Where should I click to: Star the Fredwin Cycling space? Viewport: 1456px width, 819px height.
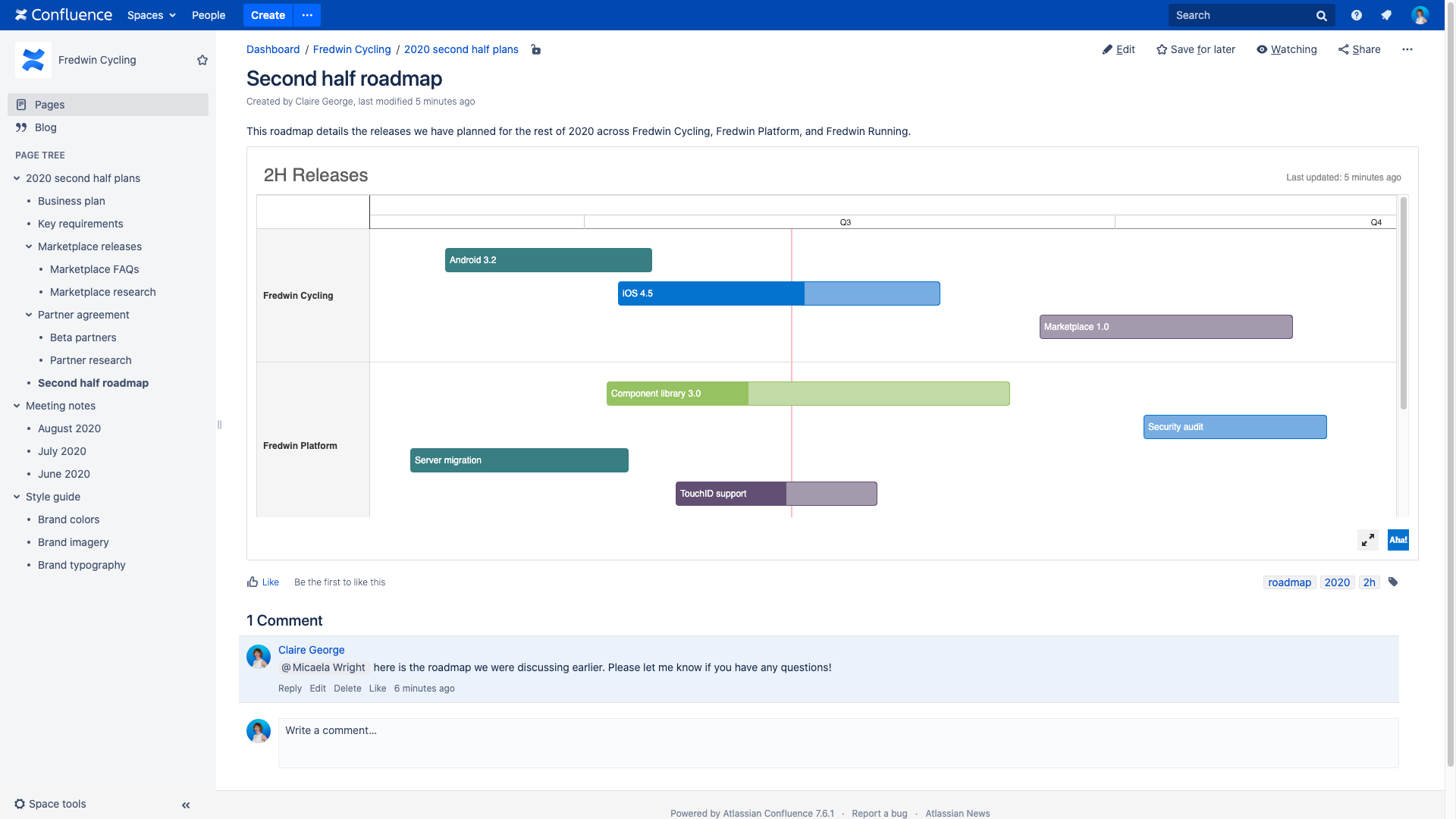[202, 60]
